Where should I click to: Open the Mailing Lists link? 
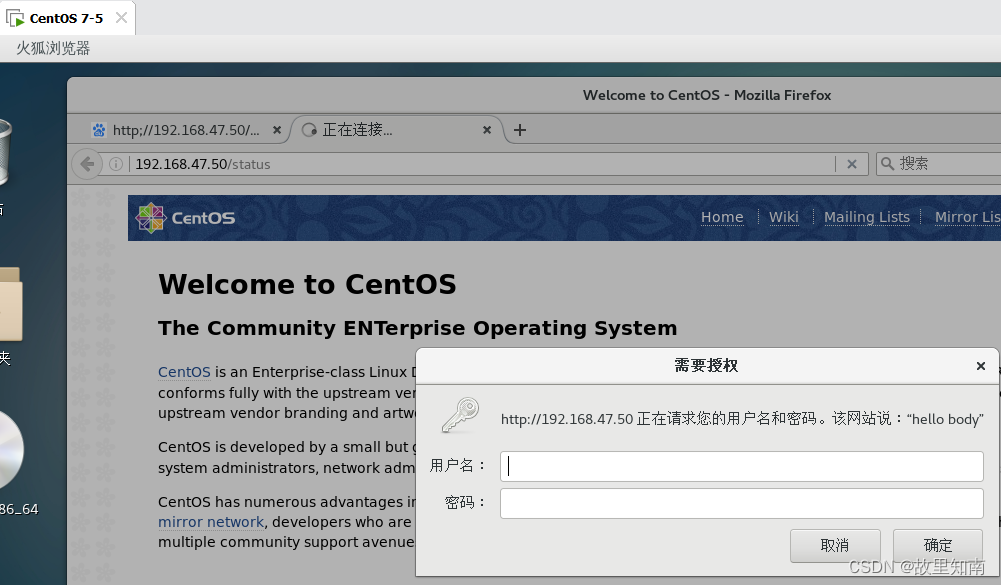point(867,217)
